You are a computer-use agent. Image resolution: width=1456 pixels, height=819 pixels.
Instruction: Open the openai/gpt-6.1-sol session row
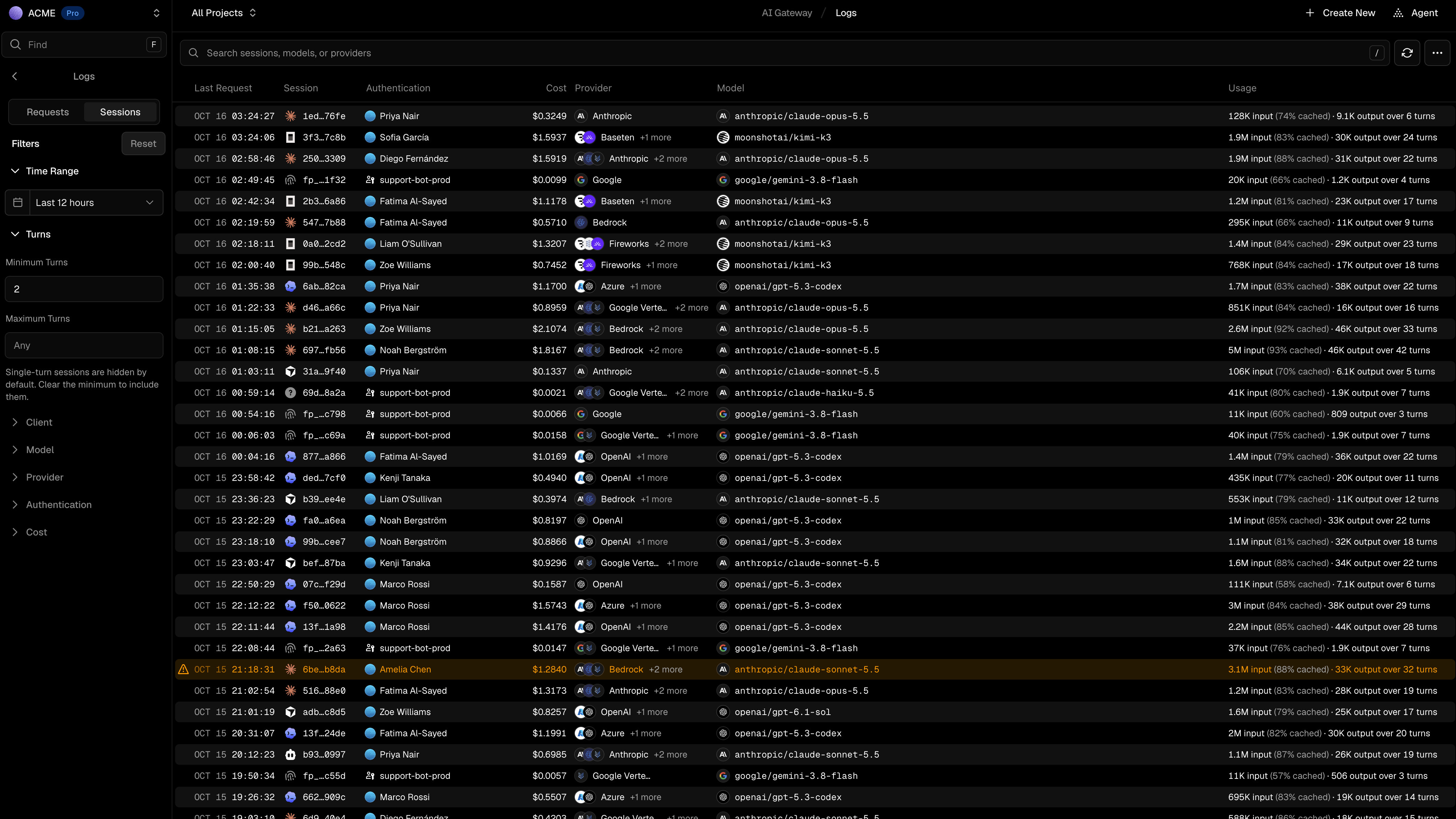coord(815,712)
